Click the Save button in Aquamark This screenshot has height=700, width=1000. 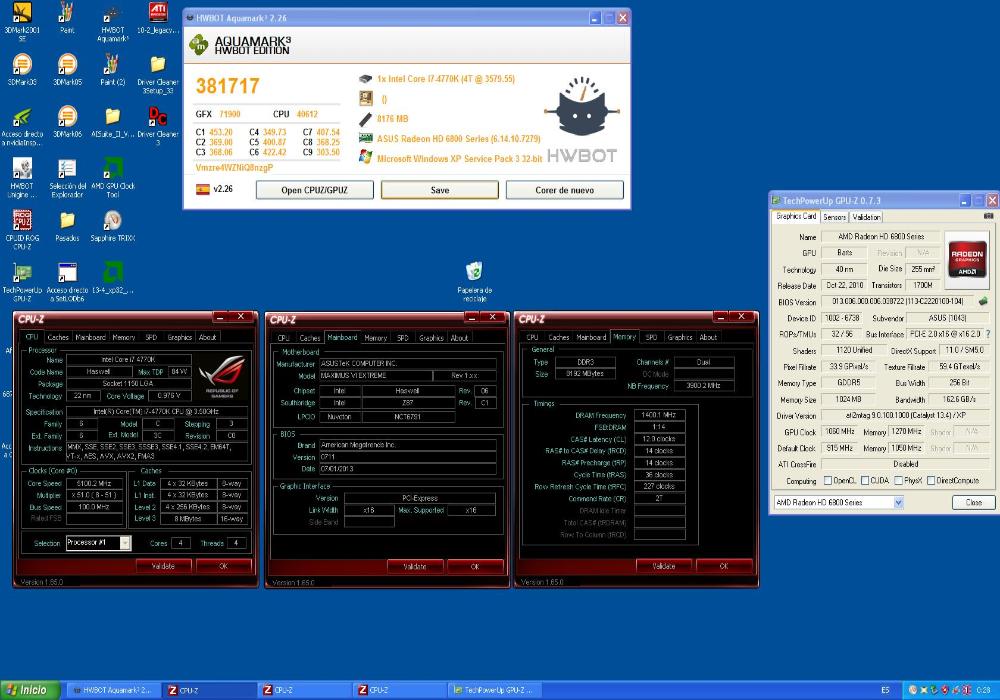439,190
